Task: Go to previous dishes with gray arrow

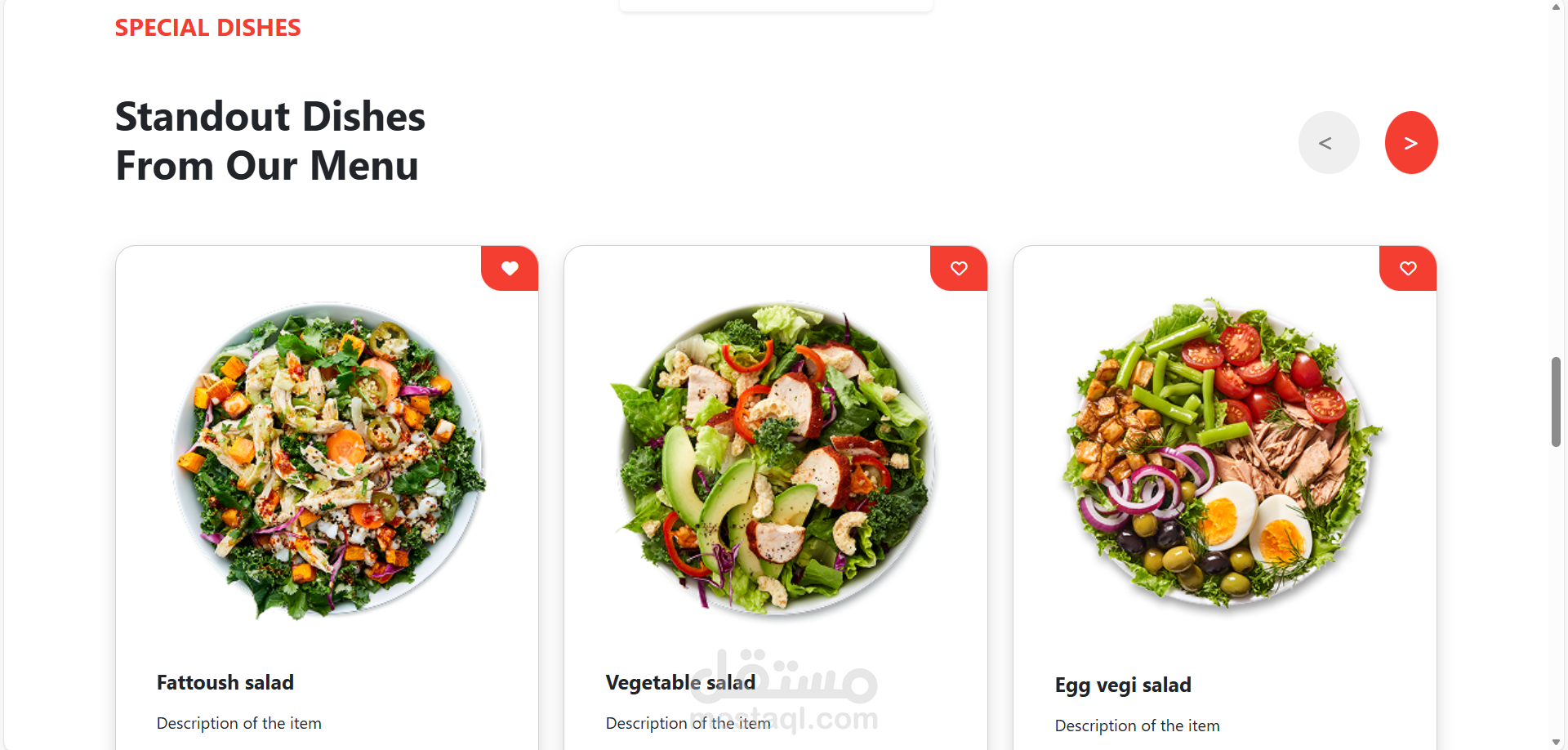Action: 1329,143
